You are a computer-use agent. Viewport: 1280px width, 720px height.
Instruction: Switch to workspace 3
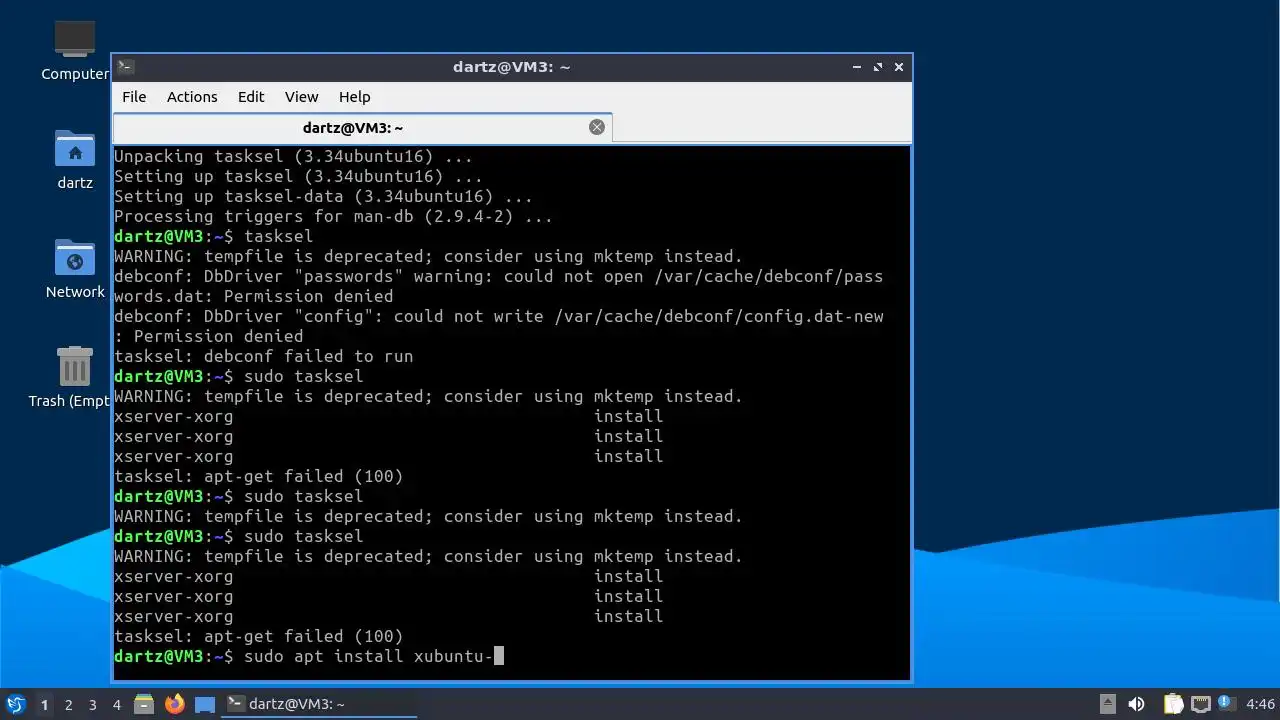click(x=93, y=705)
